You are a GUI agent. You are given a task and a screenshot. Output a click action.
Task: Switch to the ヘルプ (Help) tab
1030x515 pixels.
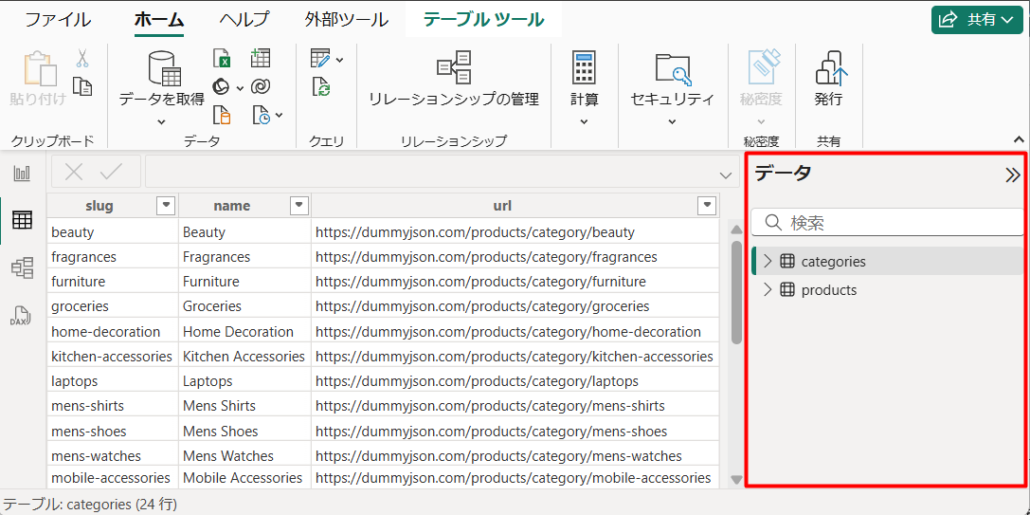point(244,20)
